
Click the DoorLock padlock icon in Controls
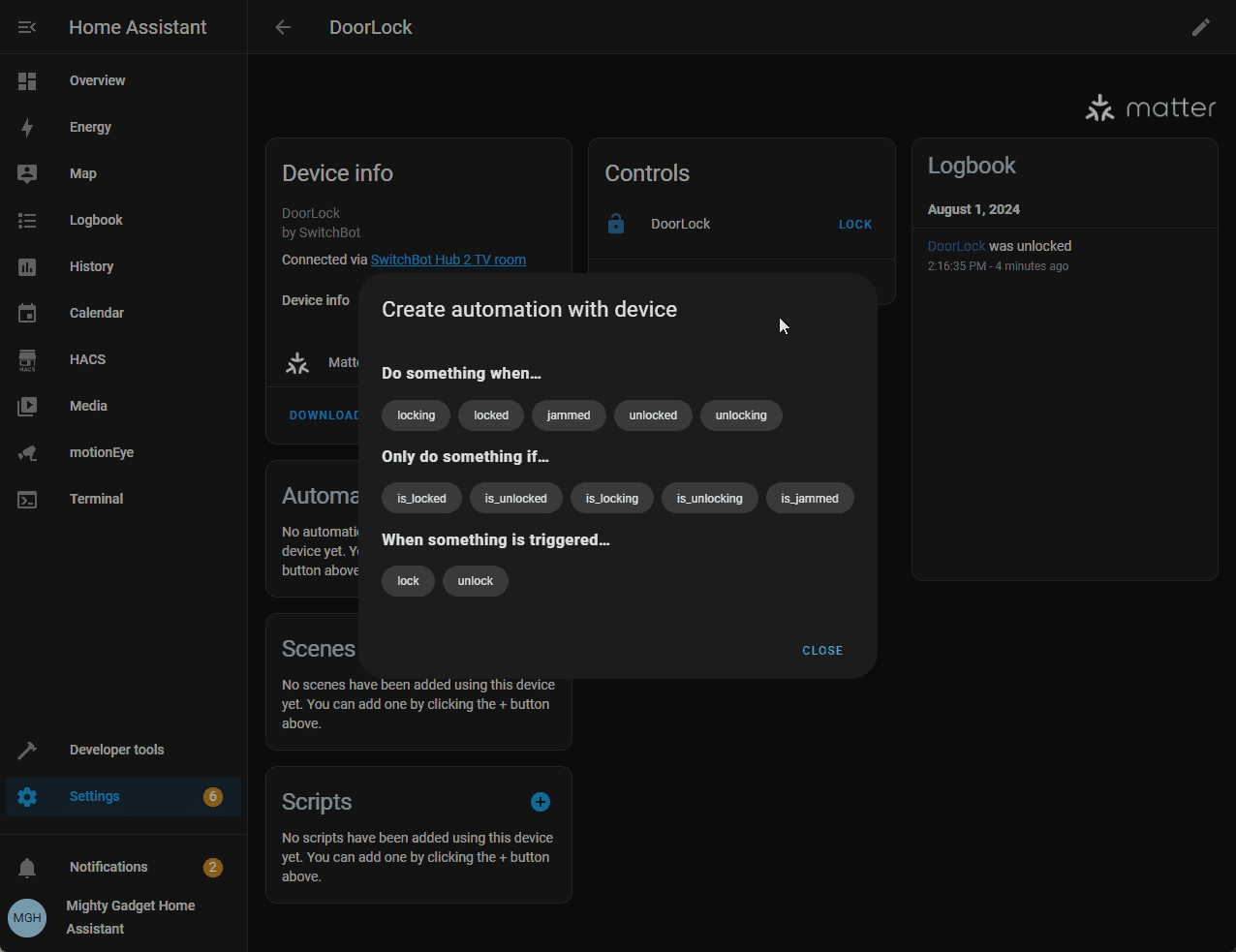pyautogui.click(x=615, y=224)
